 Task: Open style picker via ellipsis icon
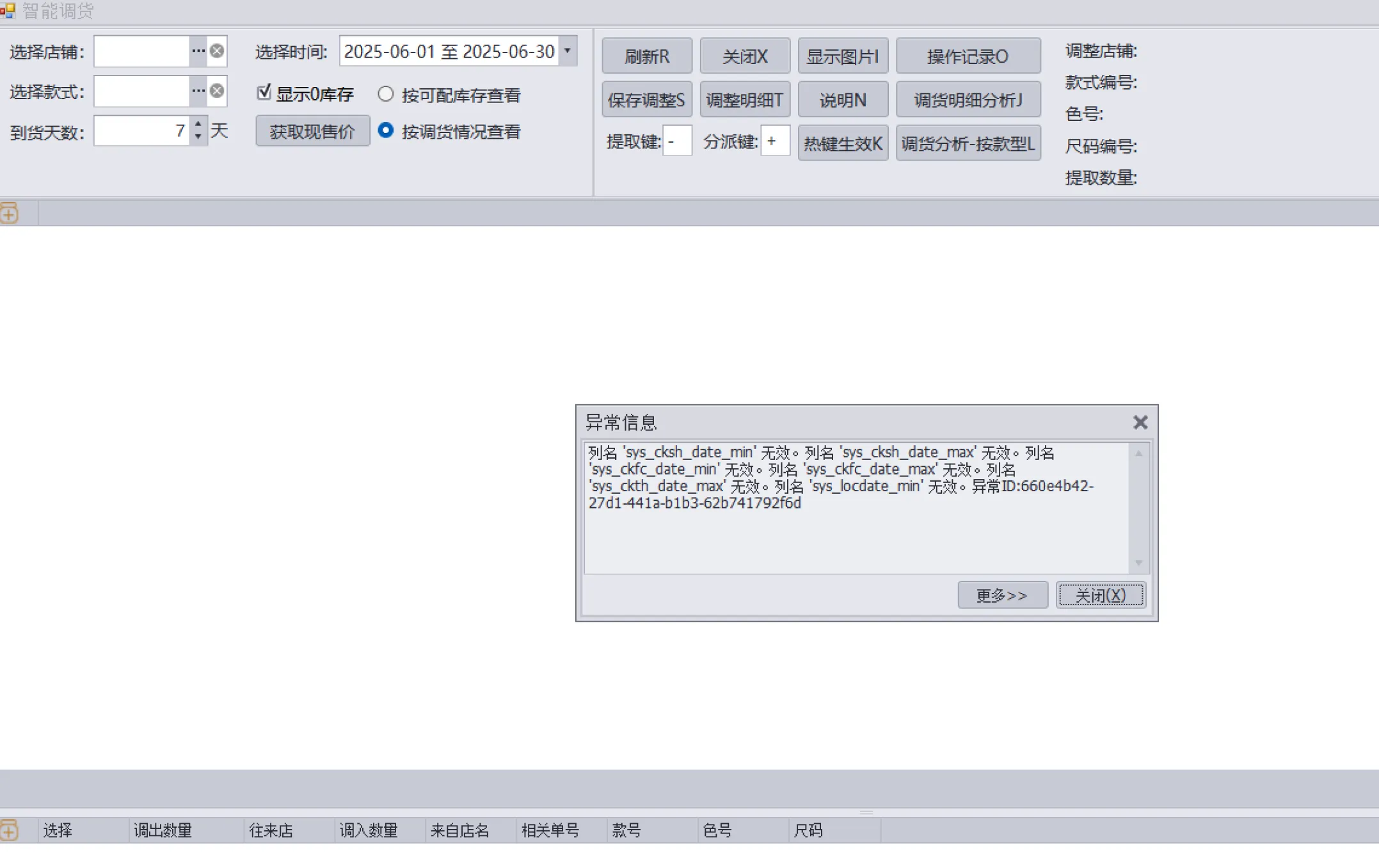coord(198,91)
